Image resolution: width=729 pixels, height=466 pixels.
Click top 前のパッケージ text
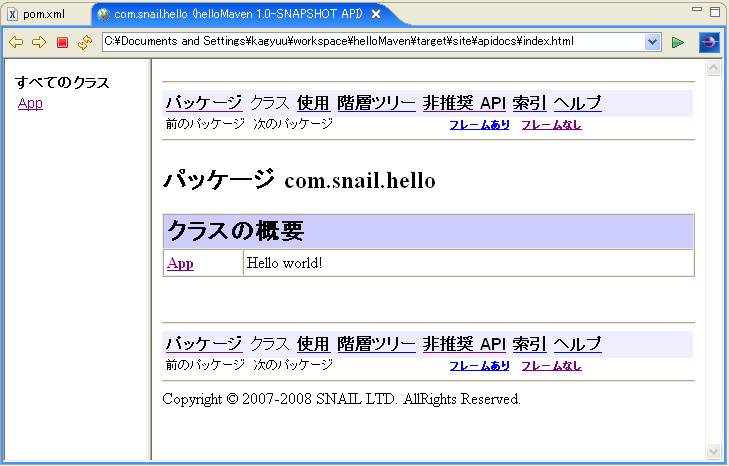tap(205, 124)
